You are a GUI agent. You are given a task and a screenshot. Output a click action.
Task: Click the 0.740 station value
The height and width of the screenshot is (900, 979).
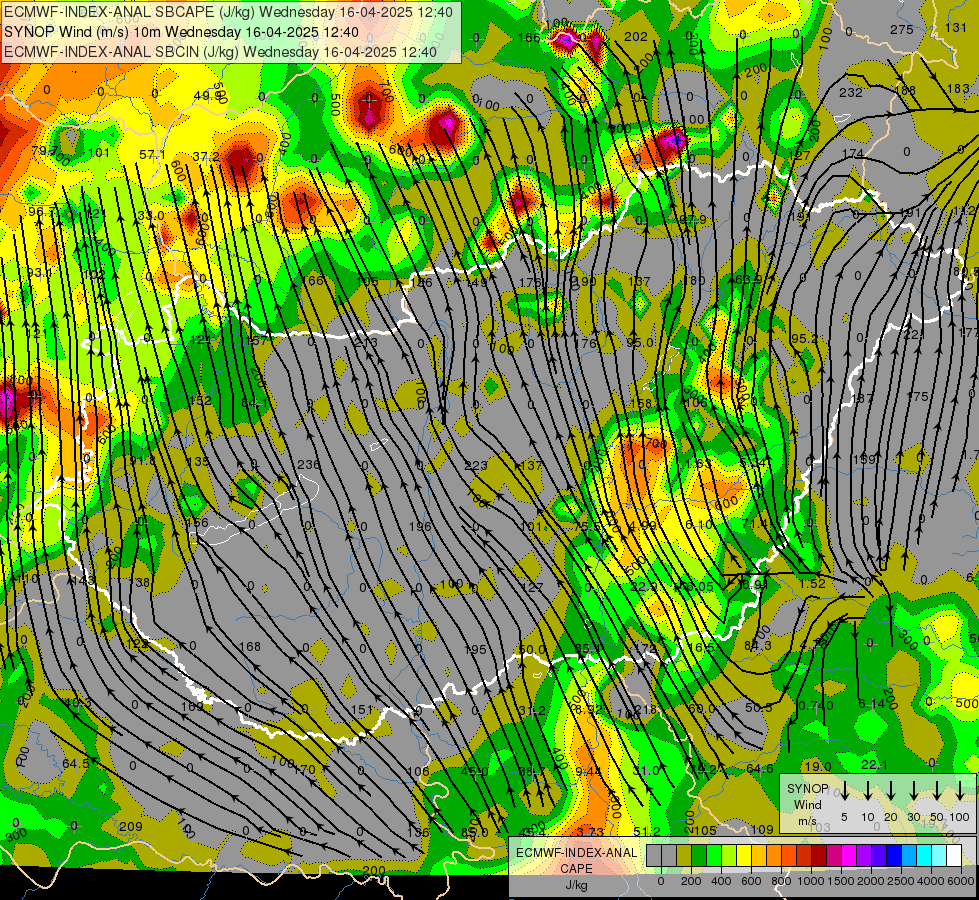click(x=816, y=706)
